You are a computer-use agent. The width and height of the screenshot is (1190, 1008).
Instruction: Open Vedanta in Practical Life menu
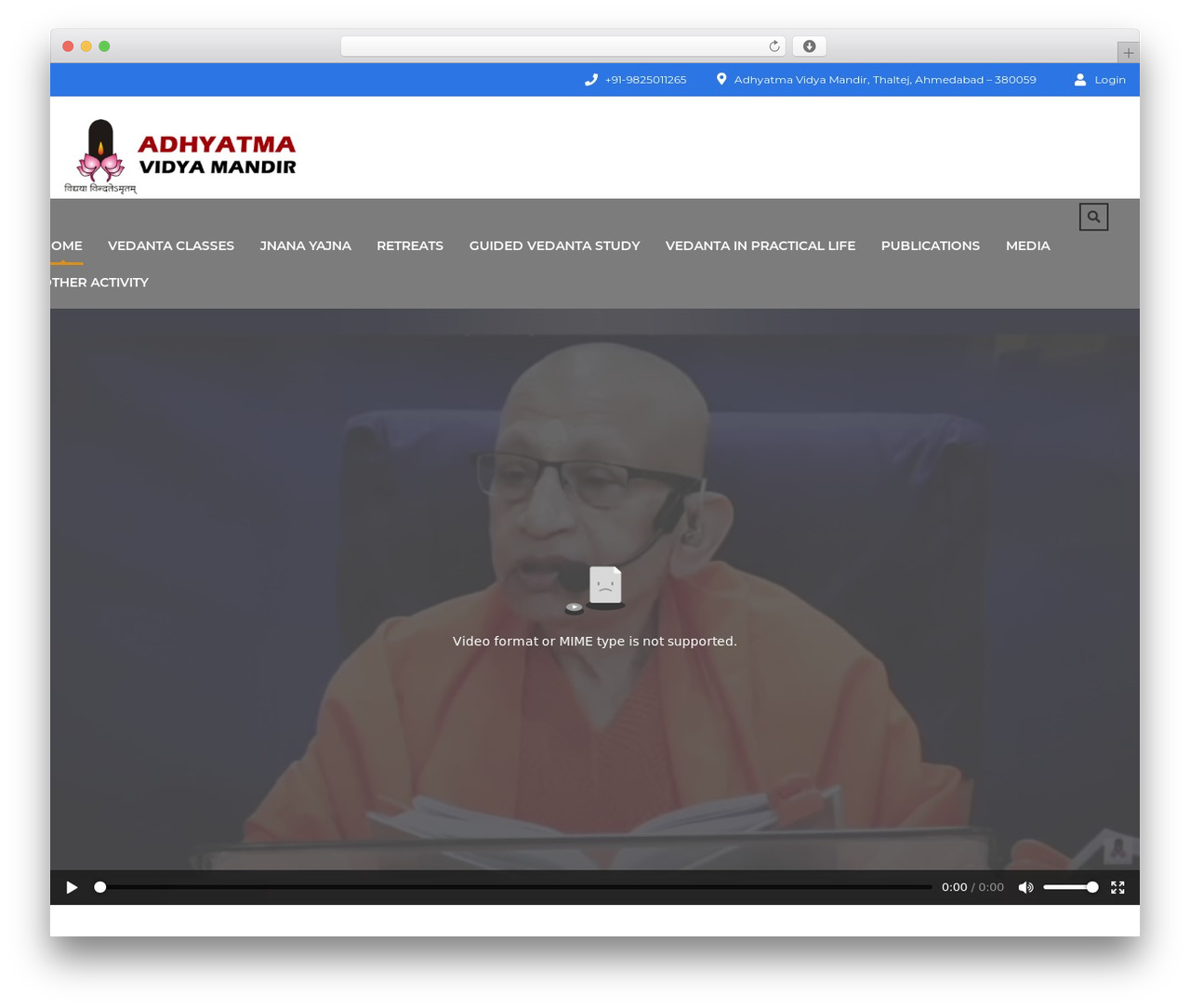tap(760, 245)
